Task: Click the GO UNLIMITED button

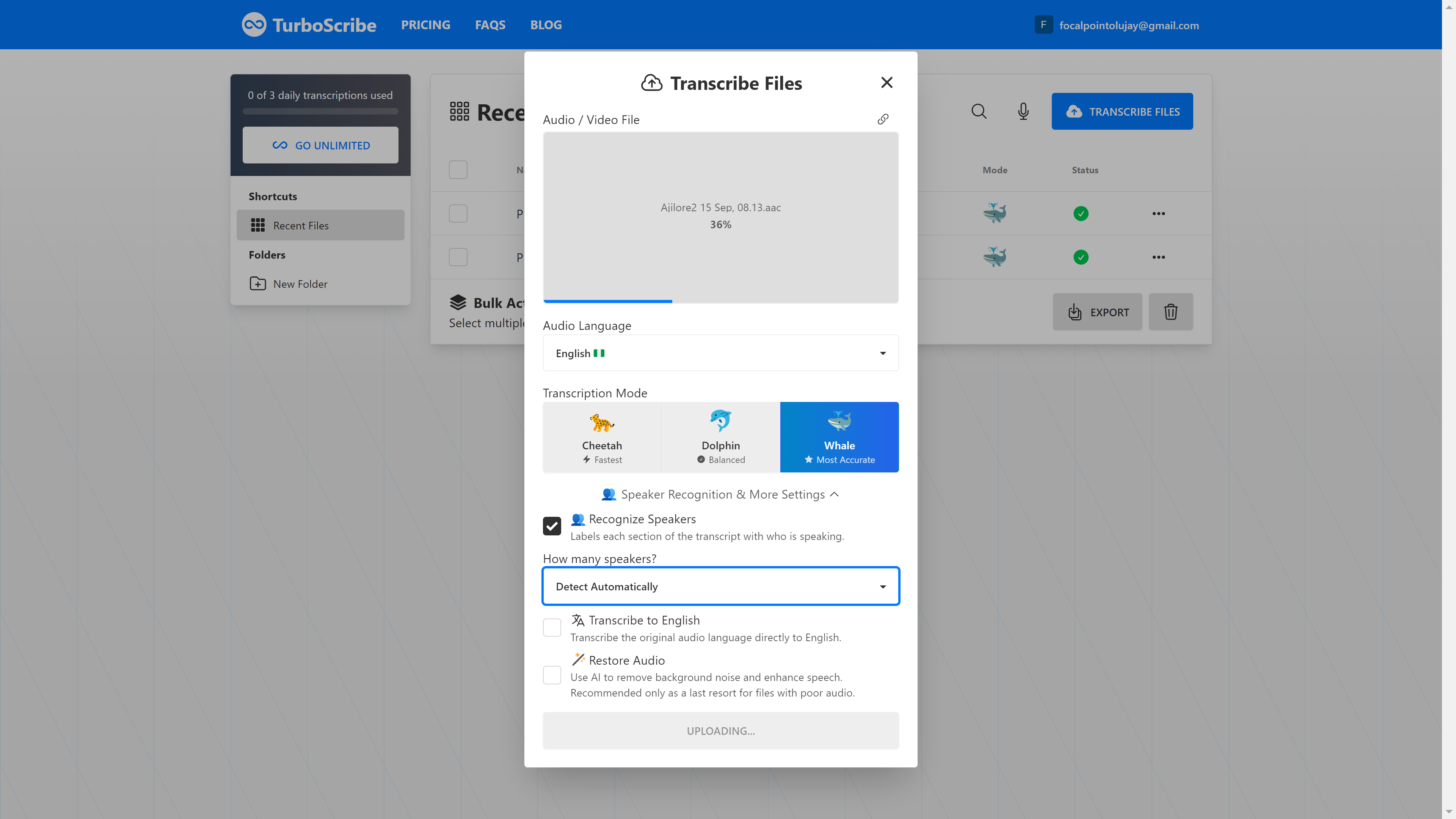Action: pos(320,145)
